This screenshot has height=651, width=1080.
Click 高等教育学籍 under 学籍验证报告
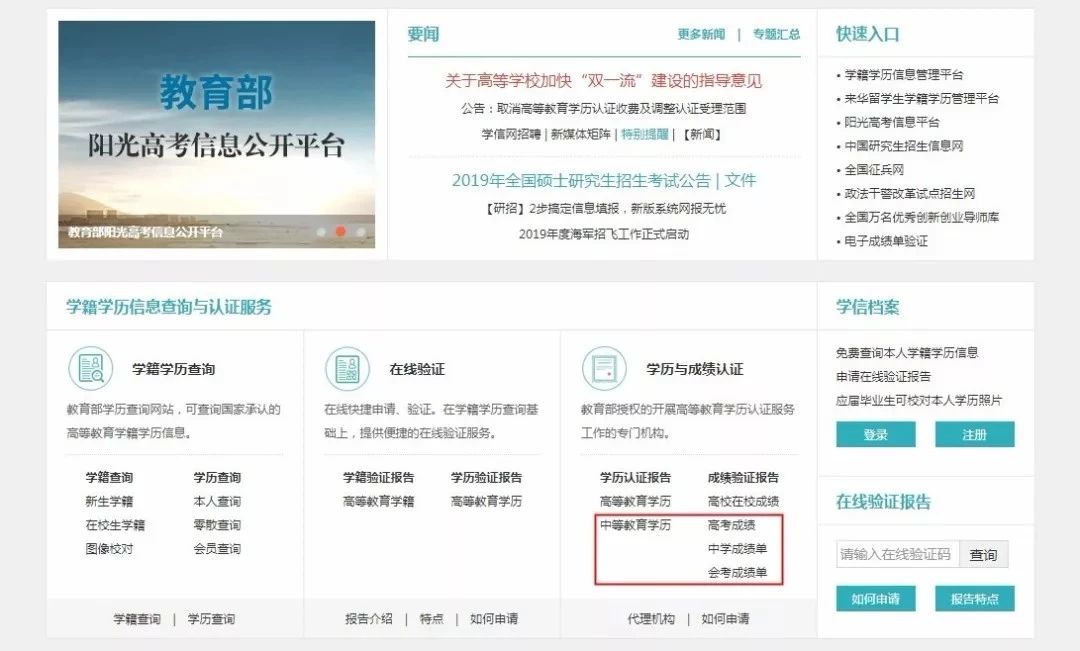pyautogui.click(x=378, y=502)
